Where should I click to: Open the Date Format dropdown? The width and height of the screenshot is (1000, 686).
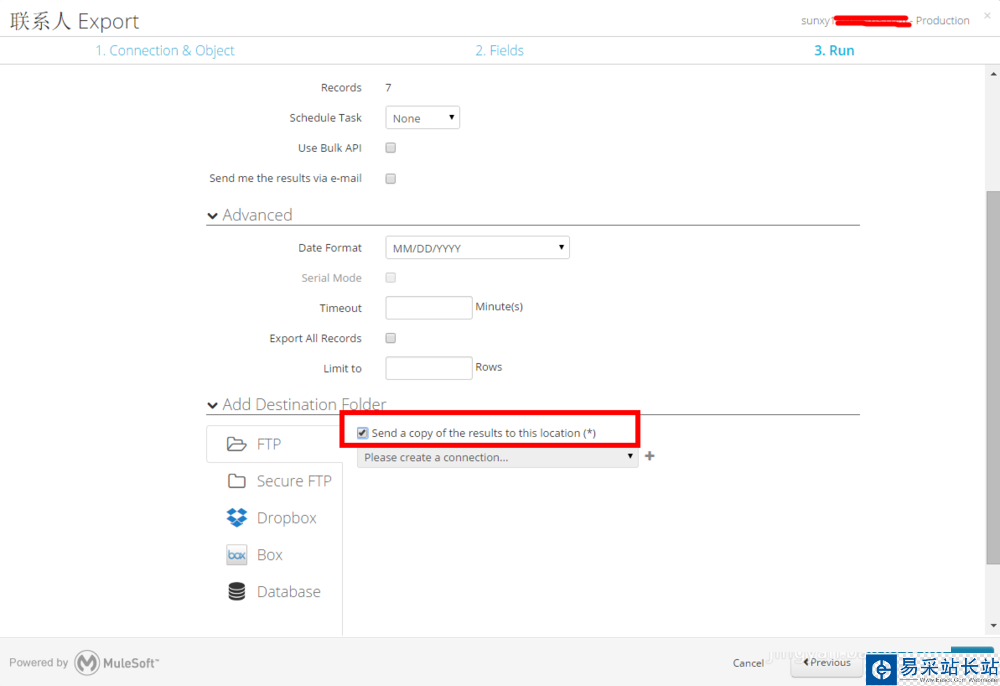pos(477,248)
